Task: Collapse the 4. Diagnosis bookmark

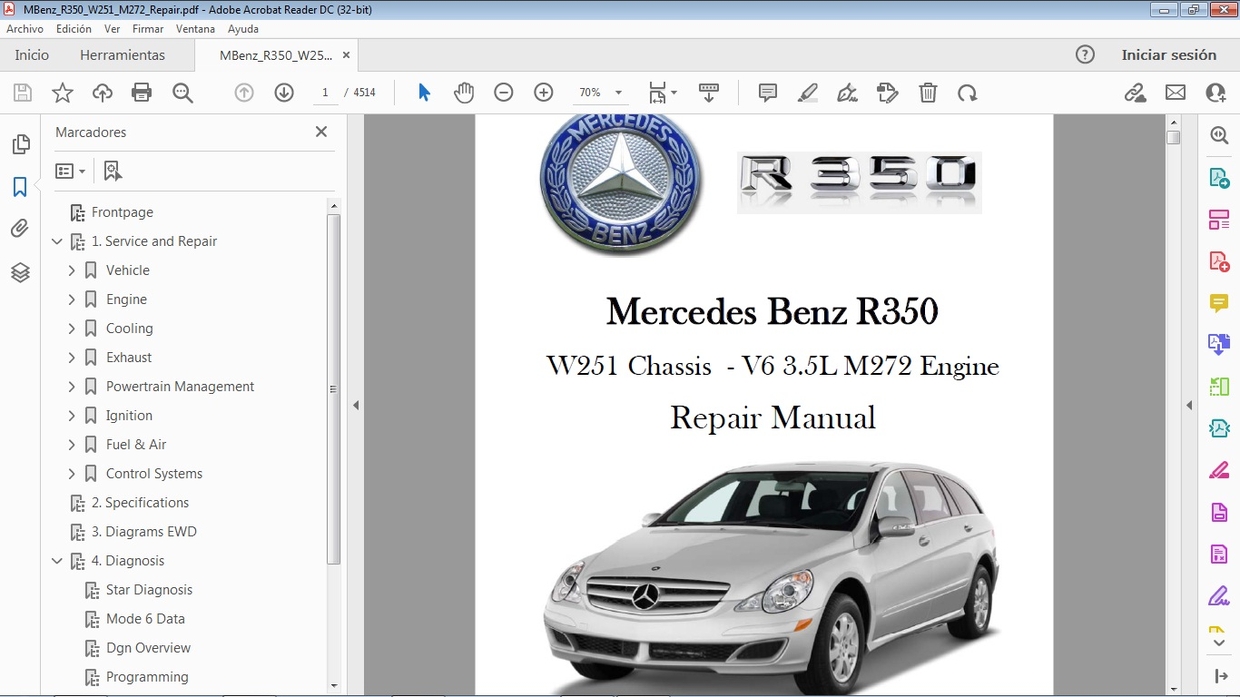Action: pos(57,561)
